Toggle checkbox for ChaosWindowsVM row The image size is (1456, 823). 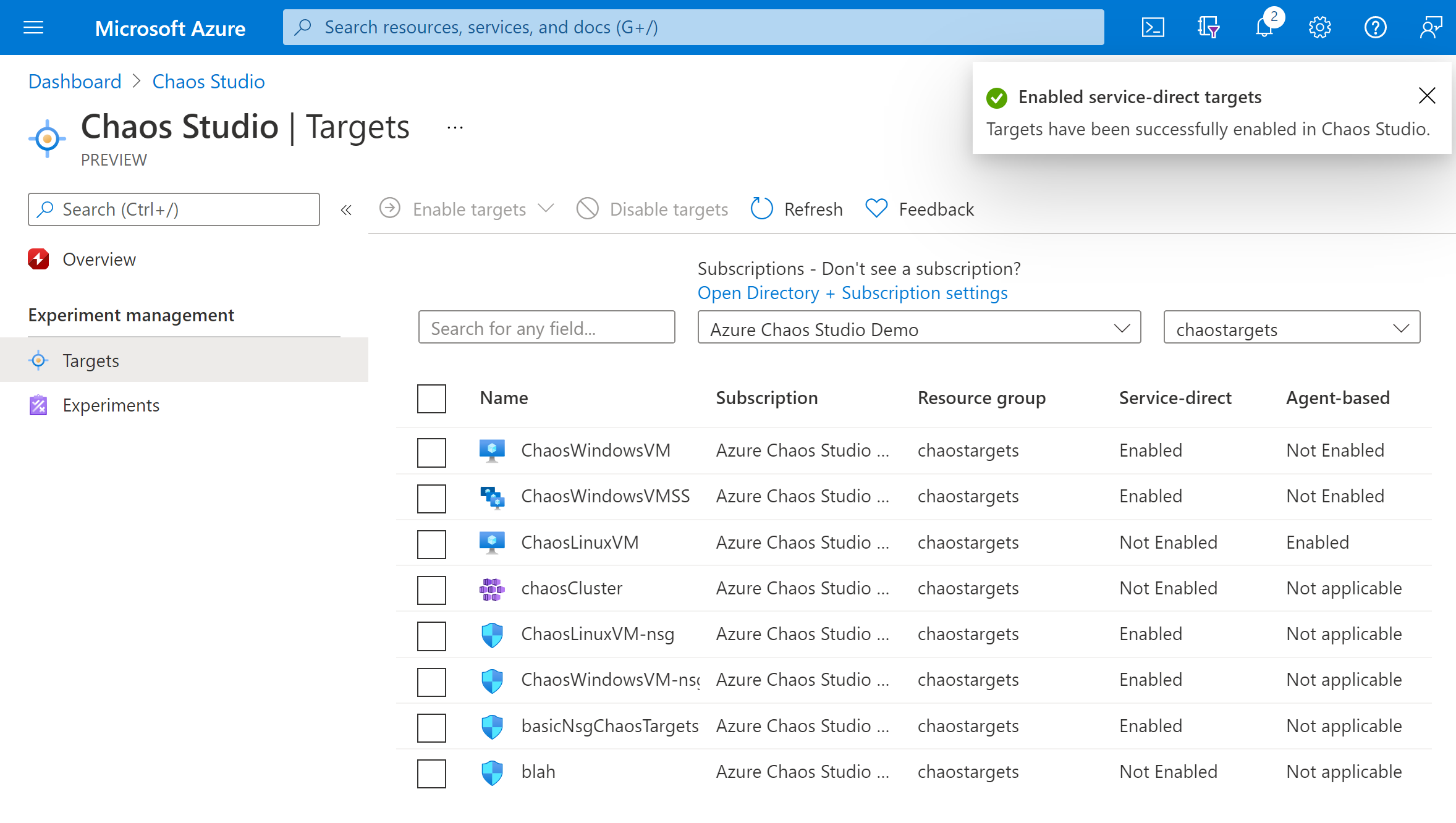pyautogui.click(x=432, y=452)
